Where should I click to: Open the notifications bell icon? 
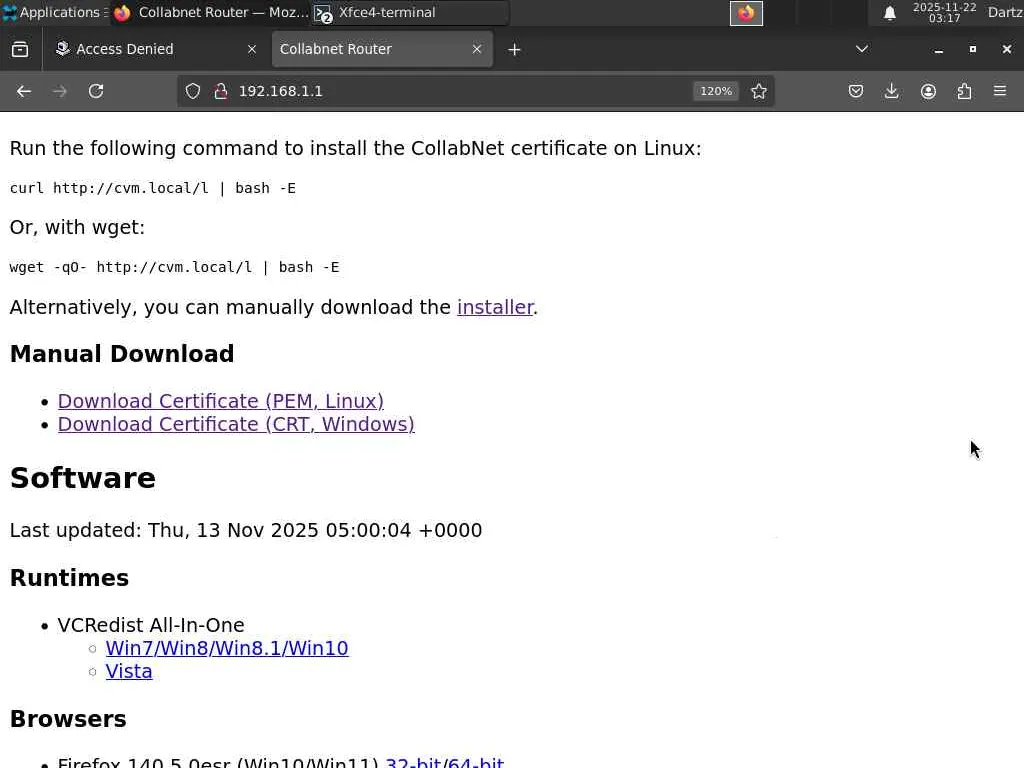click(889, 13)
